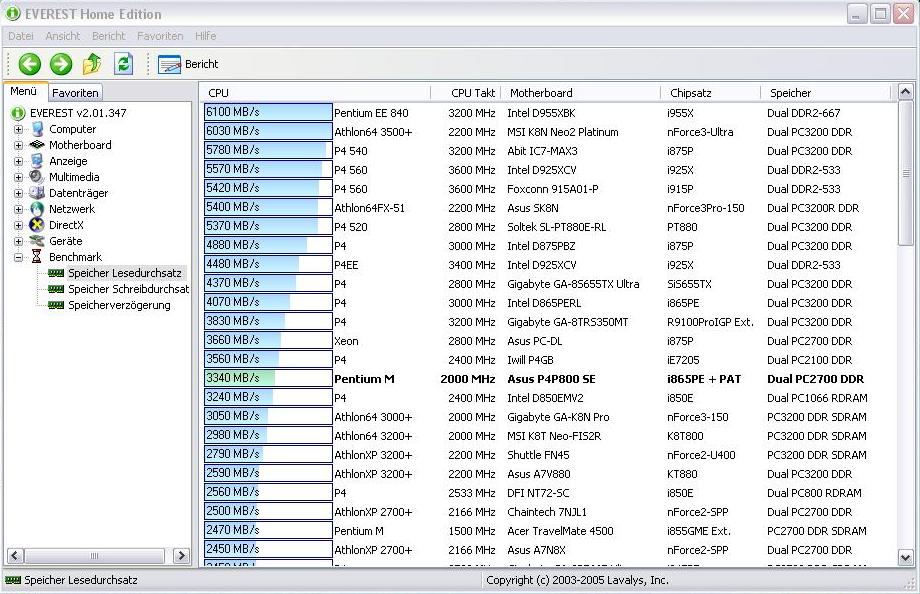Switch to the Favoriten tab
Screen dimensions: 920x594
tap(75, 93)
